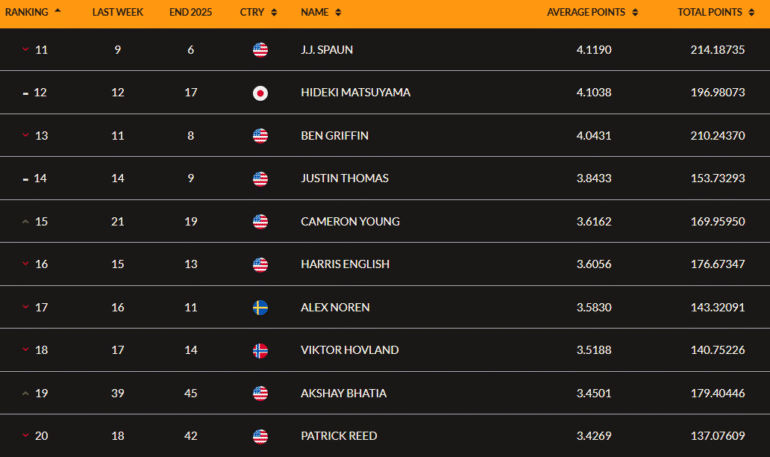Click the Sweden flag next to Alex Noren
The height and width of the screenshot is (457, 770).
[260, 307]
